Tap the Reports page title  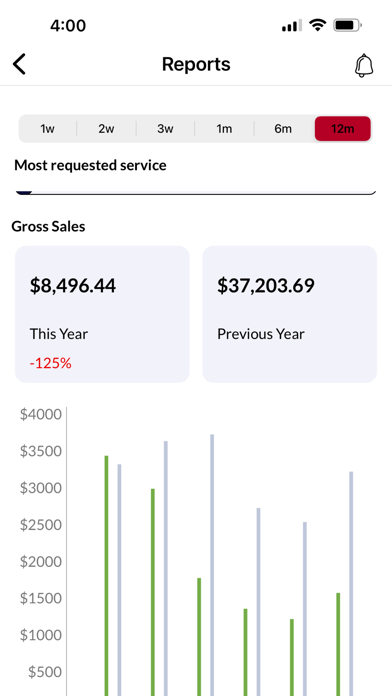[x=196, y=64]
